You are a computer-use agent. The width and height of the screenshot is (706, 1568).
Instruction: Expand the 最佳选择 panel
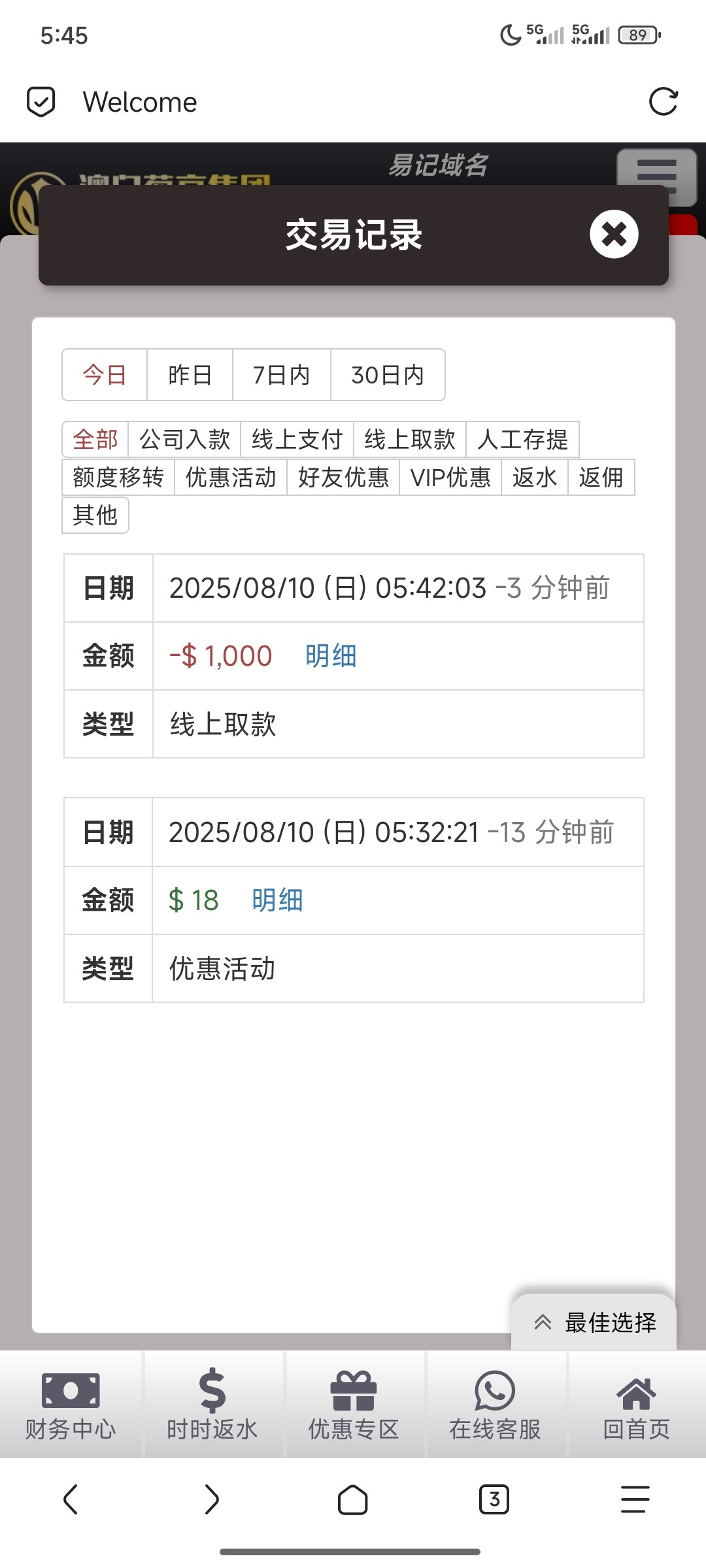click(594, 1322)
